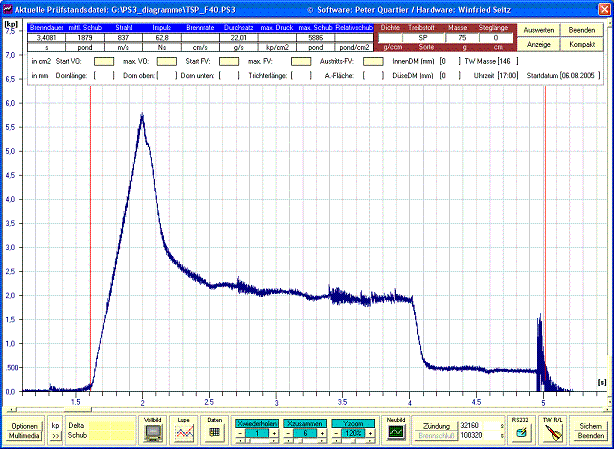Click the mittl. Schub value 1879
Image resolution: width=614 pixels, height=449 pixels.
[85, 38]
